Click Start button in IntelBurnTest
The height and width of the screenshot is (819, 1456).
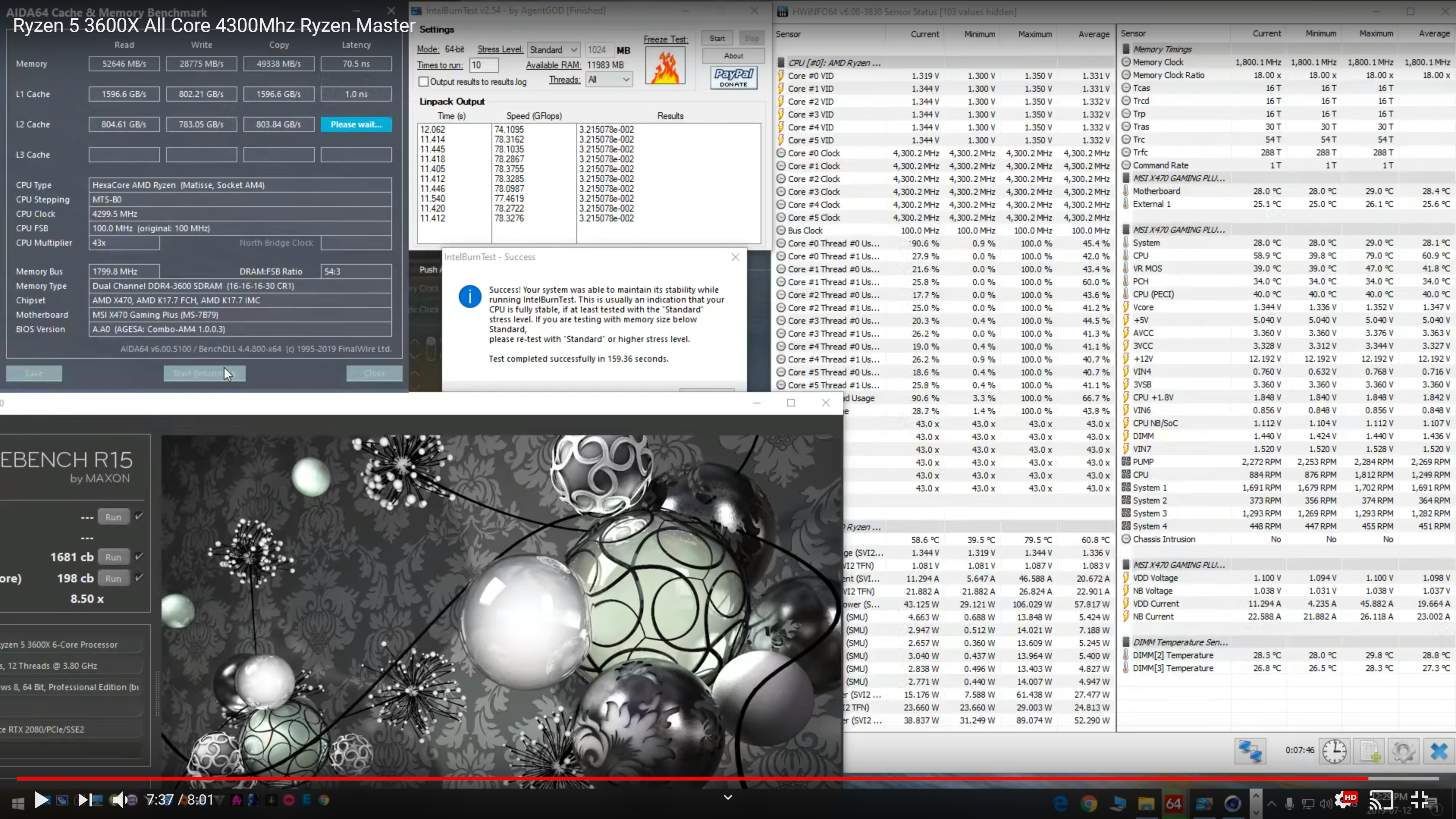click(x=717, y=38)
